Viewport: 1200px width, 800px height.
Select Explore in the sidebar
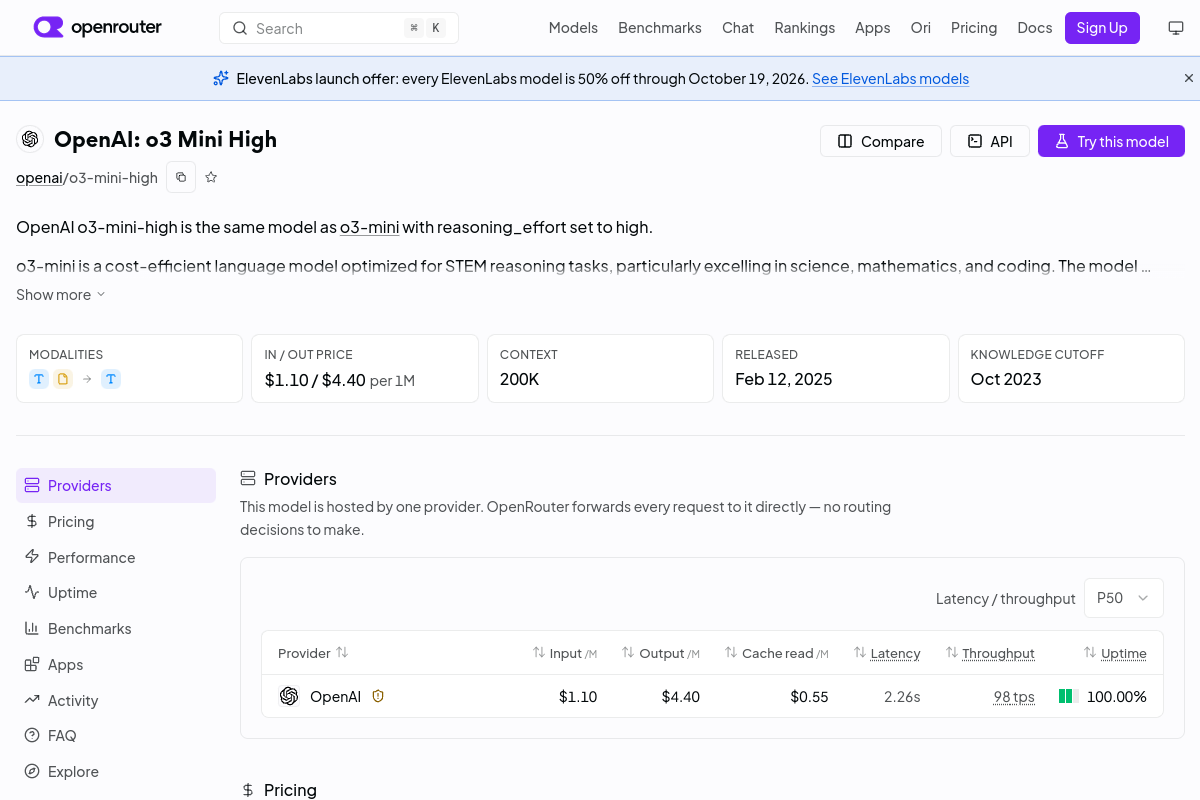click(116, 771)
